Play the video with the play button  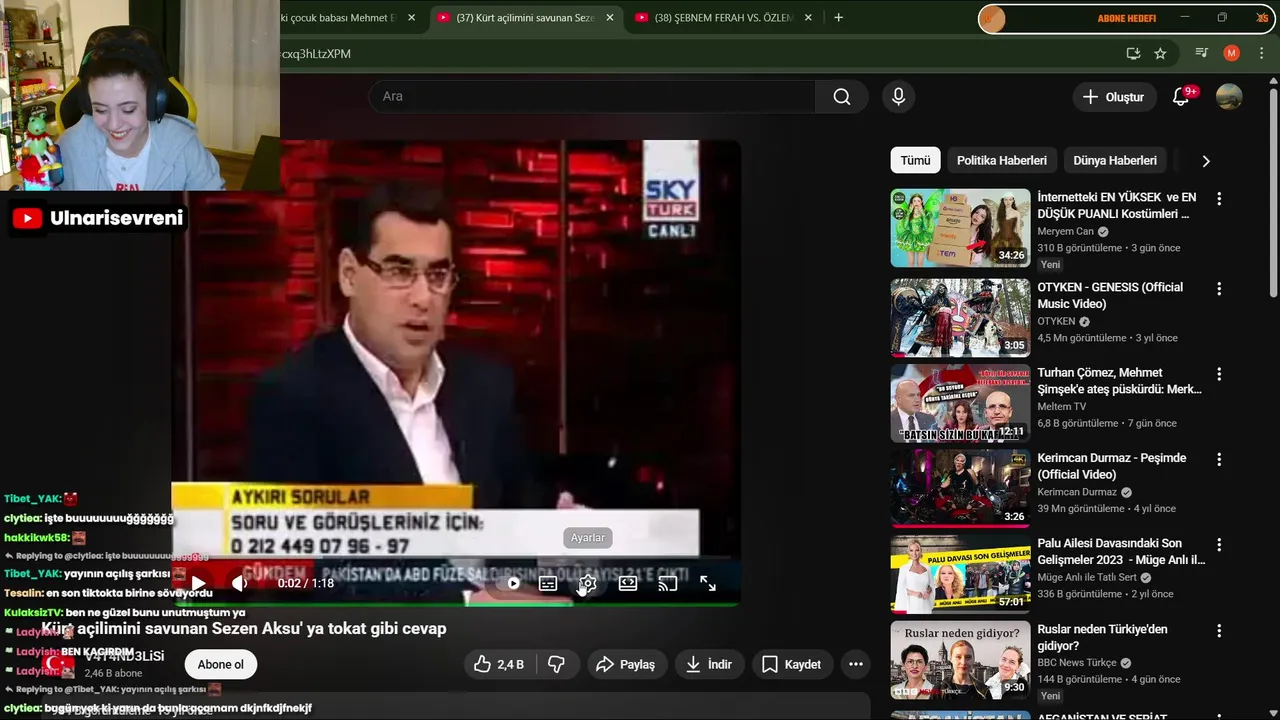pyautogui.click(x=199, y=583)
